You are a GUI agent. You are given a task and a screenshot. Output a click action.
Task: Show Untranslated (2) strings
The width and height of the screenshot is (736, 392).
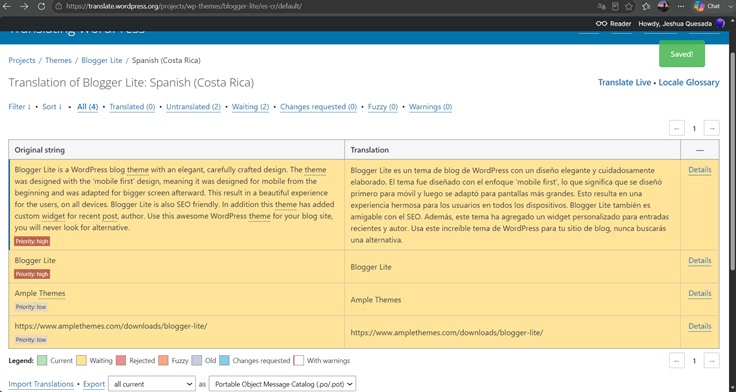tap(193, 107)
